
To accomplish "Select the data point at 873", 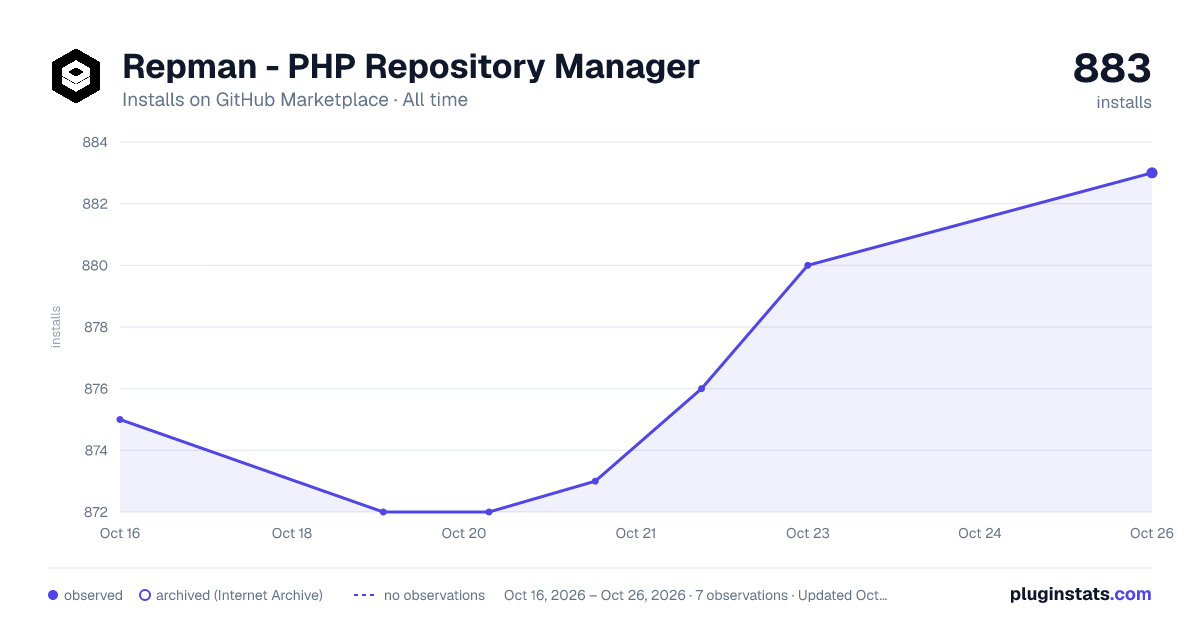I will pos(595,481).
